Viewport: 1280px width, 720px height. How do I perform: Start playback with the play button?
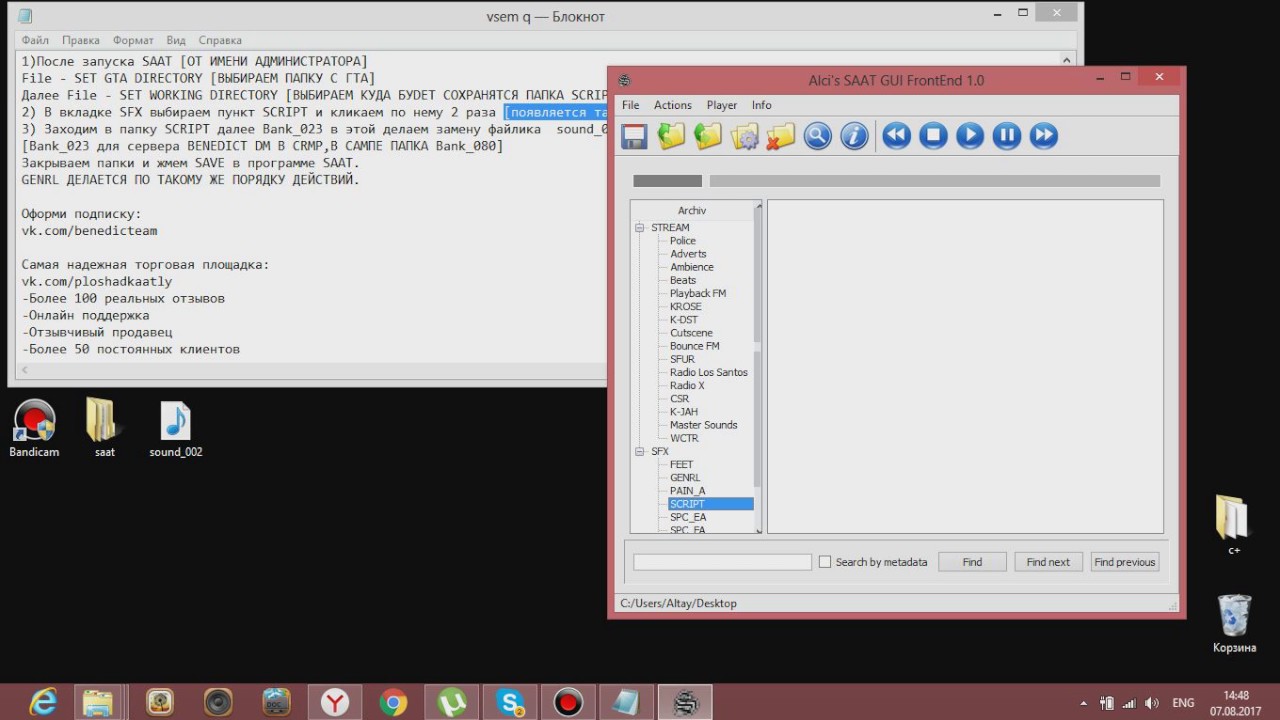[x=970, y=136]
